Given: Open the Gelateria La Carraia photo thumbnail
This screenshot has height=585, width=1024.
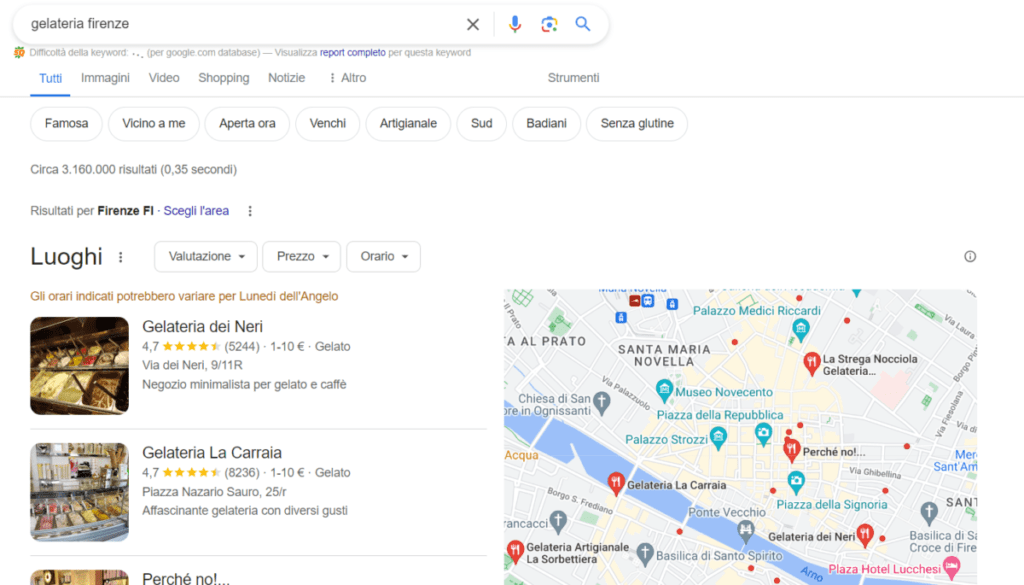Looking at the screenshot, I should point(80,492).
